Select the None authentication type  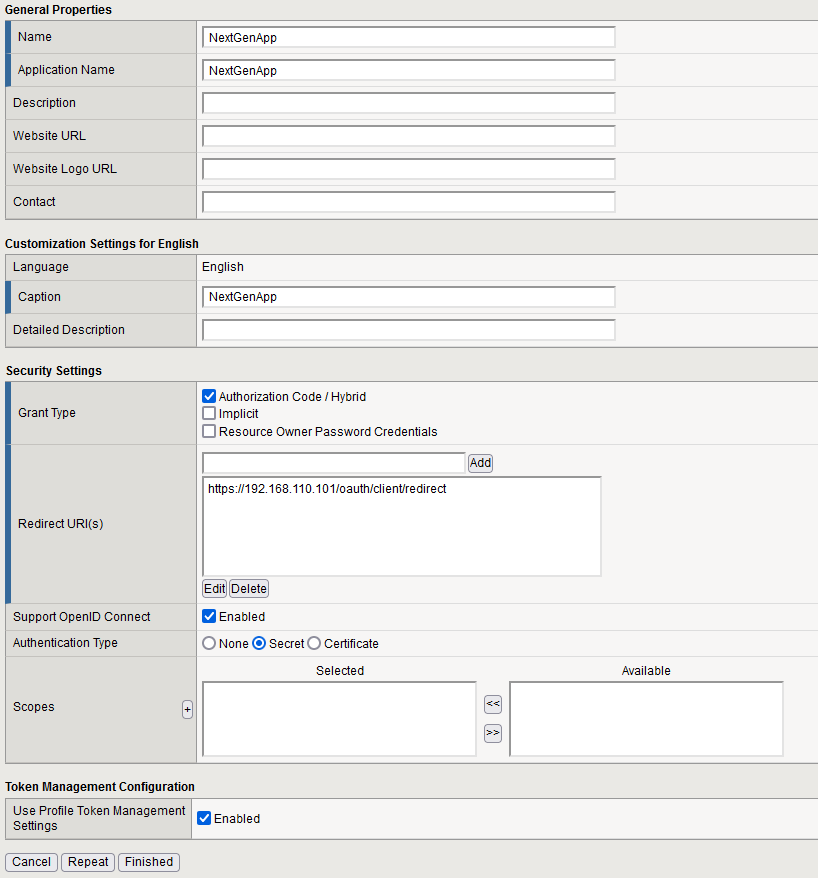point(207,643)
